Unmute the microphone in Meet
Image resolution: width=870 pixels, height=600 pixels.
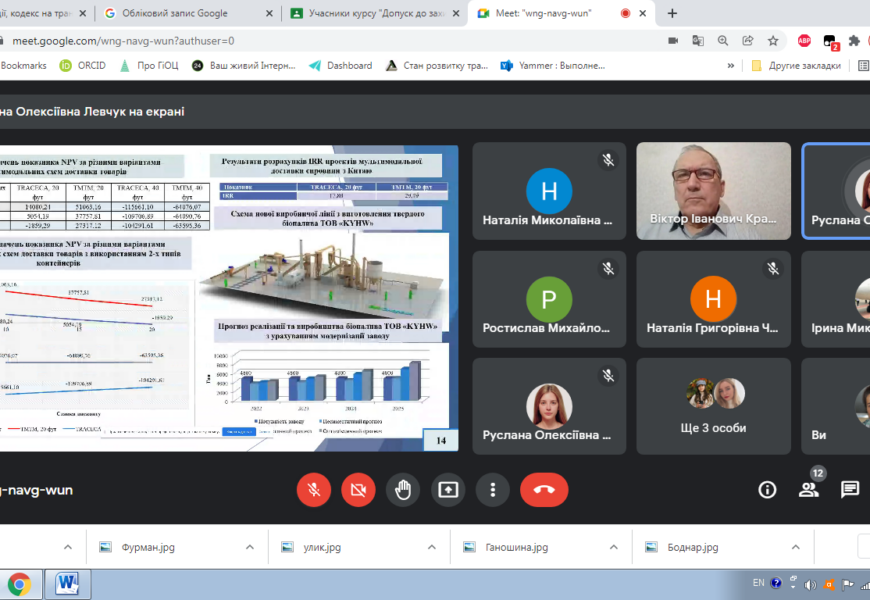tap(313, 489)
